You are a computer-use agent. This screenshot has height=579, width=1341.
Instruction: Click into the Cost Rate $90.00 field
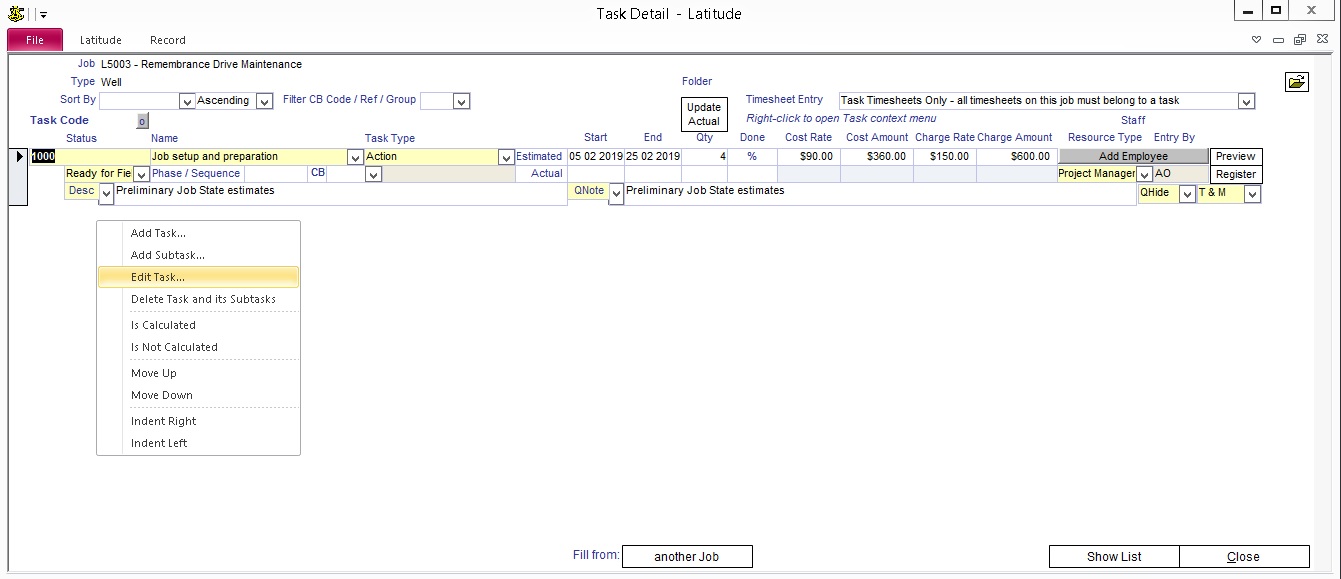click(808, 157)
